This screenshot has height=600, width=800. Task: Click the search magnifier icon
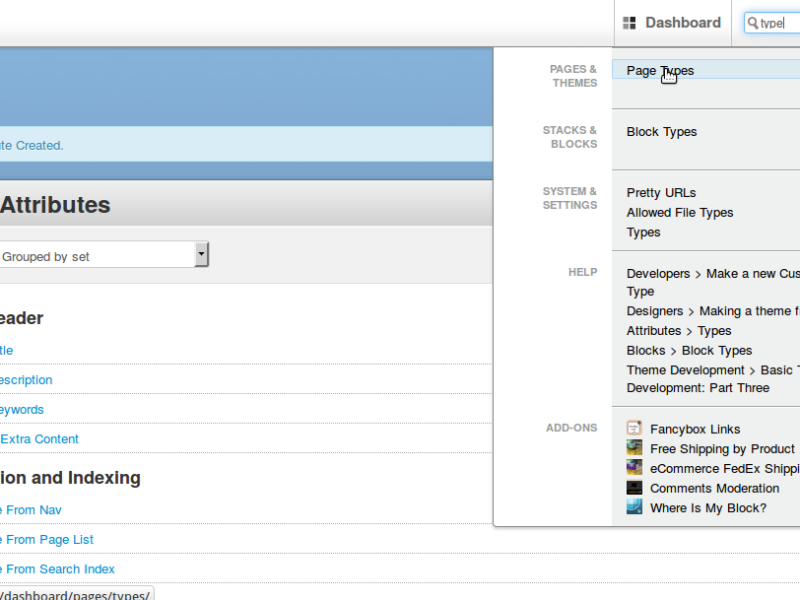pyautogui.click(x=753, y=23)
